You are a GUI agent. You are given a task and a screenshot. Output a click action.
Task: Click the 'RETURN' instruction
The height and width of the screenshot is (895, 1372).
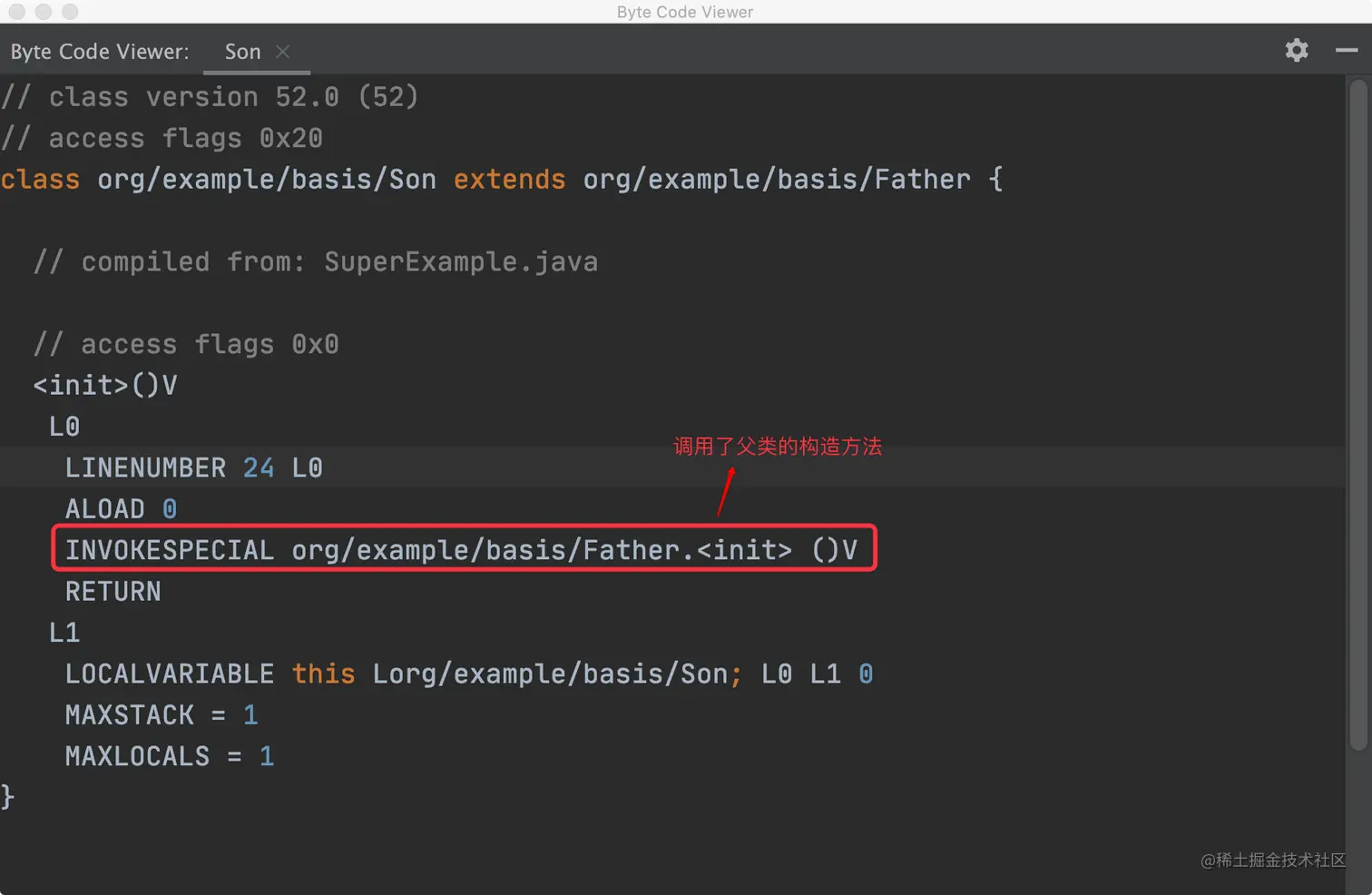point(113,592)
